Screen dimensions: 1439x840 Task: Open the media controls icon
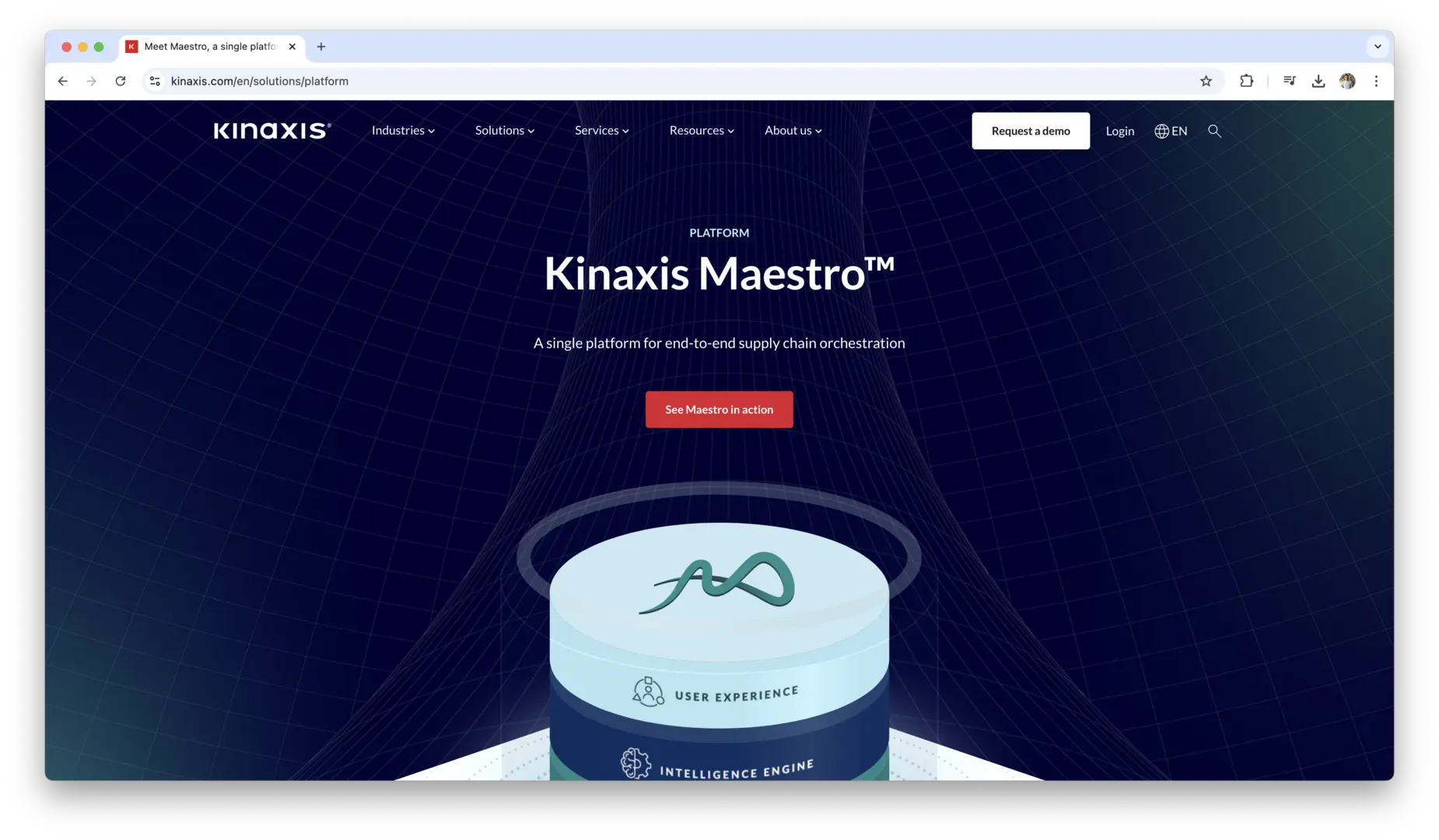[x=1289, y=81]
